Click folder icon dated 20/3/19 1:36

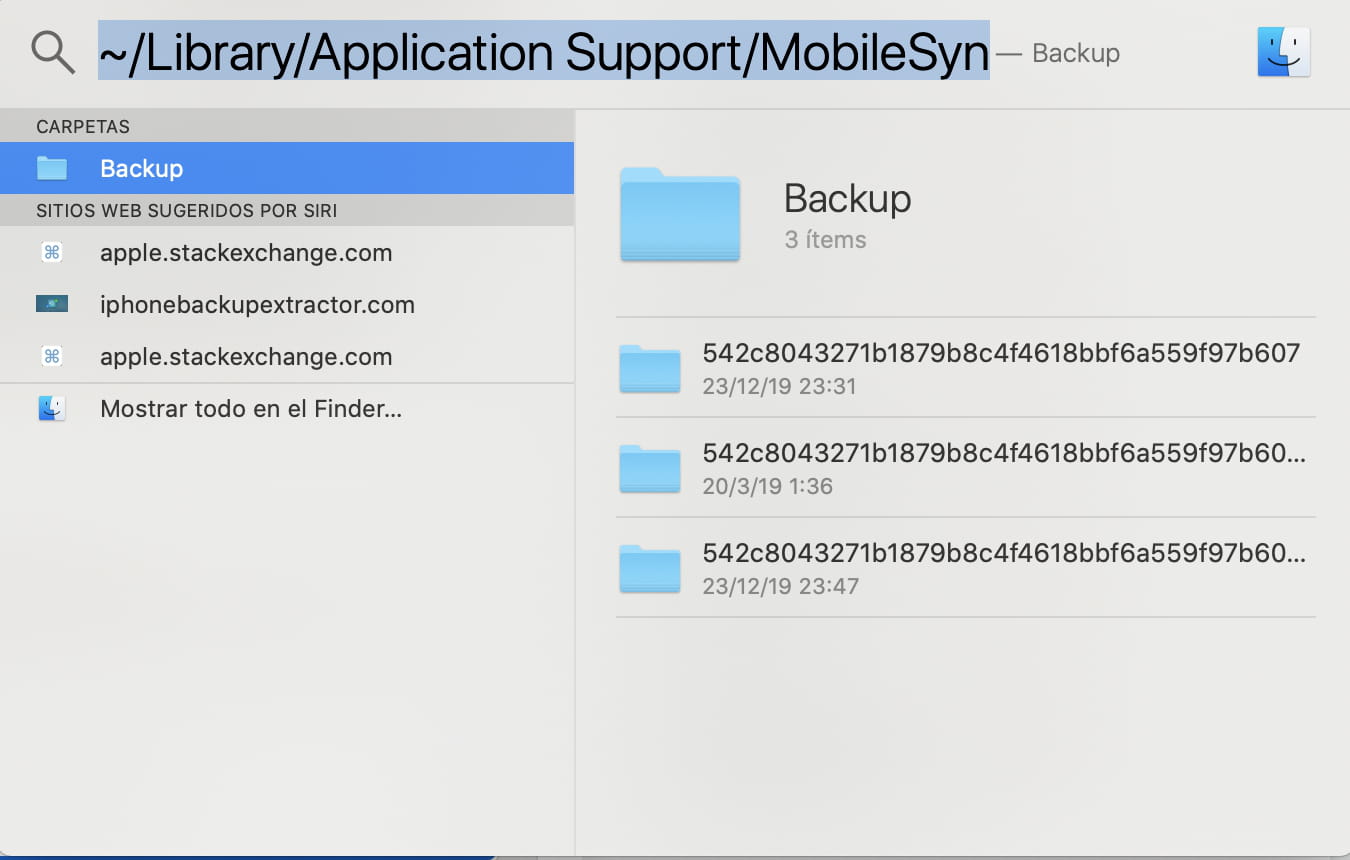pos(650,468)
